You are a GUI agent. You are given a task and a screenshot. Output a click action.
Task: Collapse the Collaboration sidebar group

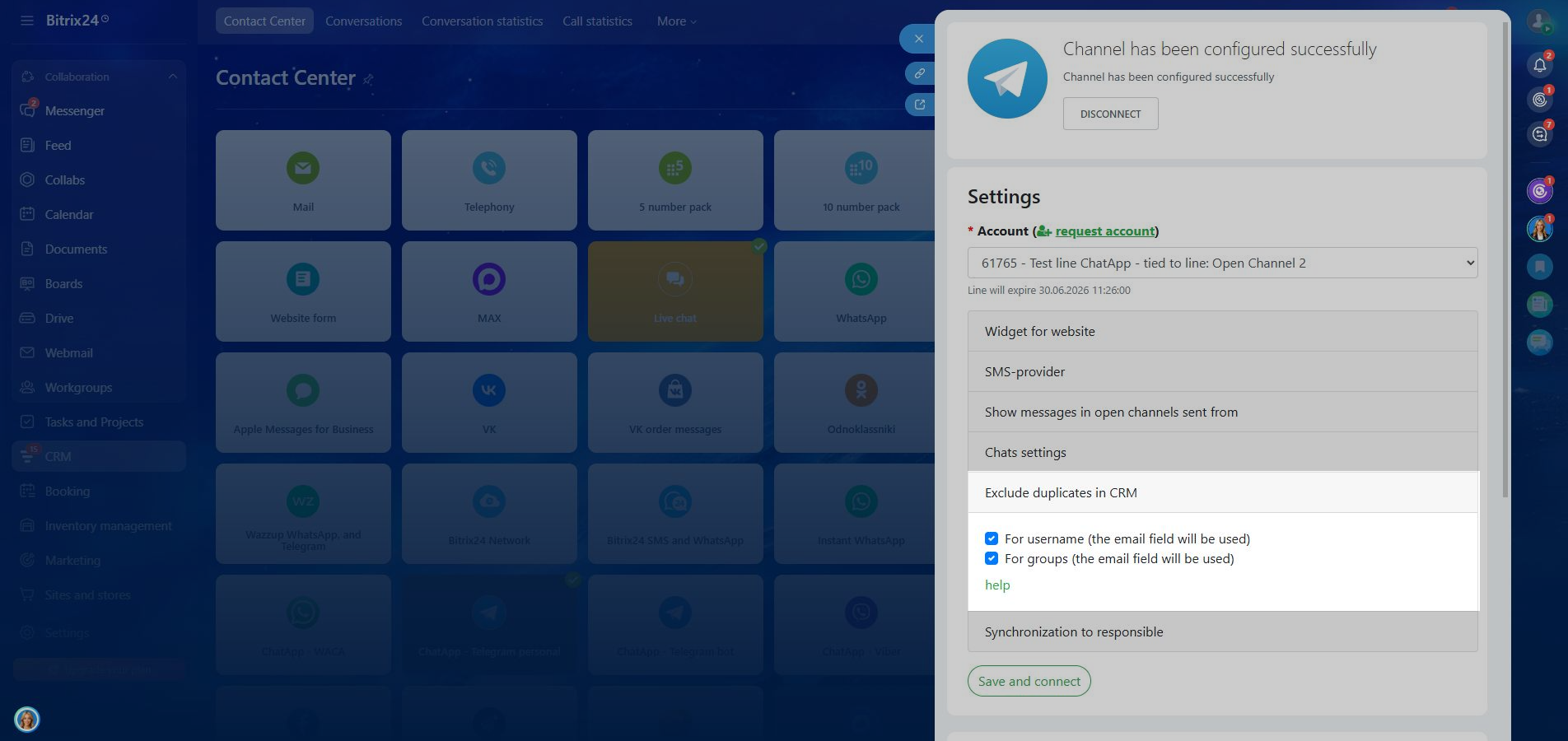point(172,77)
